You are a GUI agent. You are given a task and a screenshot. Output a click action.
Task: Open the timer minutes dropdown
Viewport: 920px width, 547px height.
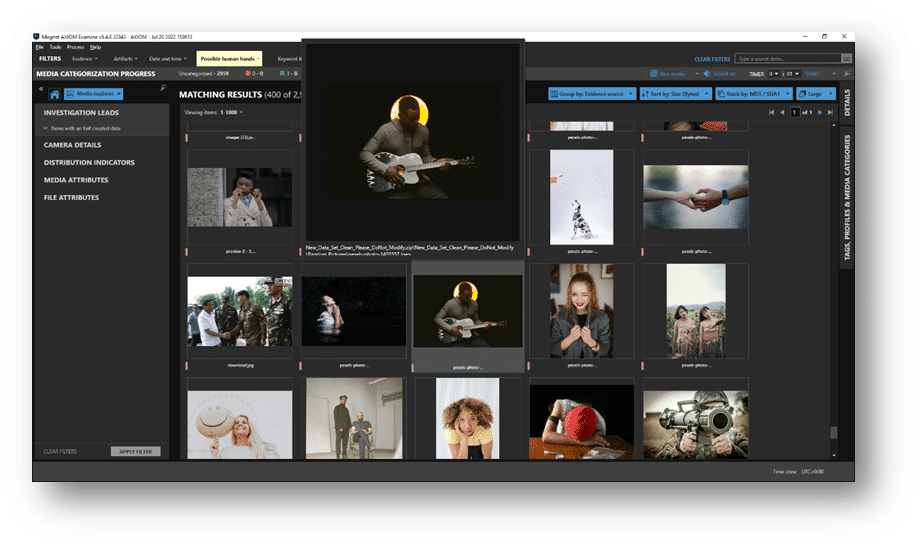(x=773, y=74)
